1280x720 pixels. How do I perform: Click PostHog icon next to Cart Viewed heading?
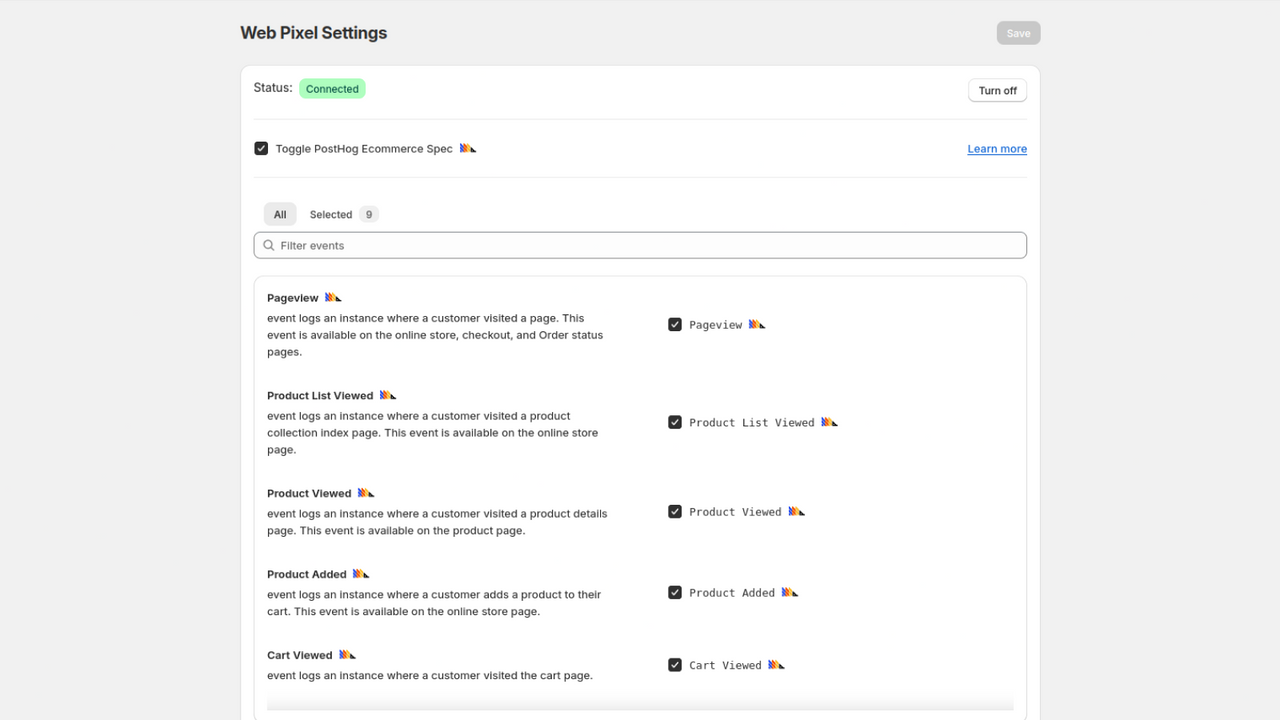pos(347,655)
